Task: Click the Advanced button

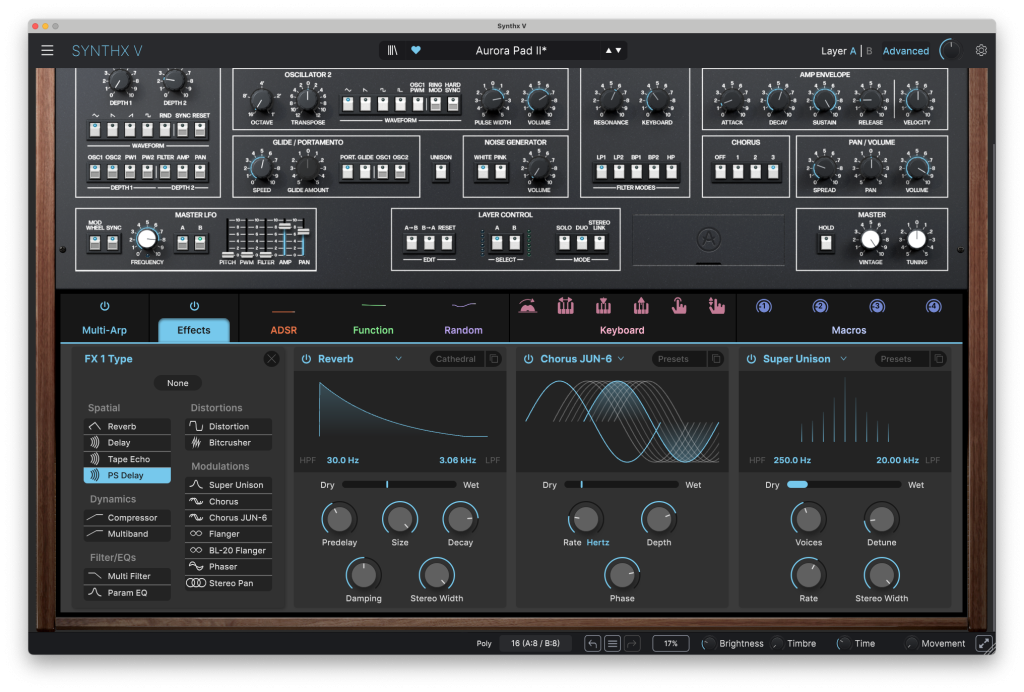Action: [x=906, y=51]
